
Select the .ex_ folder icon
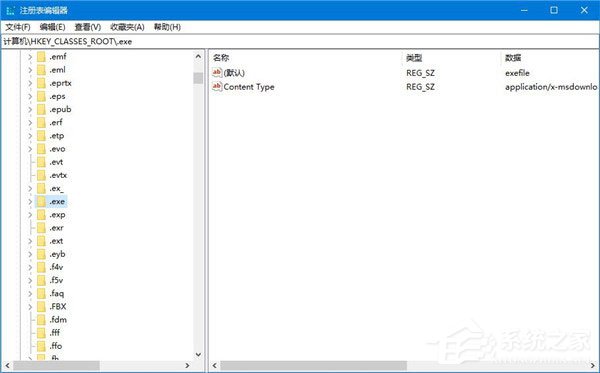tap(41, 188)
